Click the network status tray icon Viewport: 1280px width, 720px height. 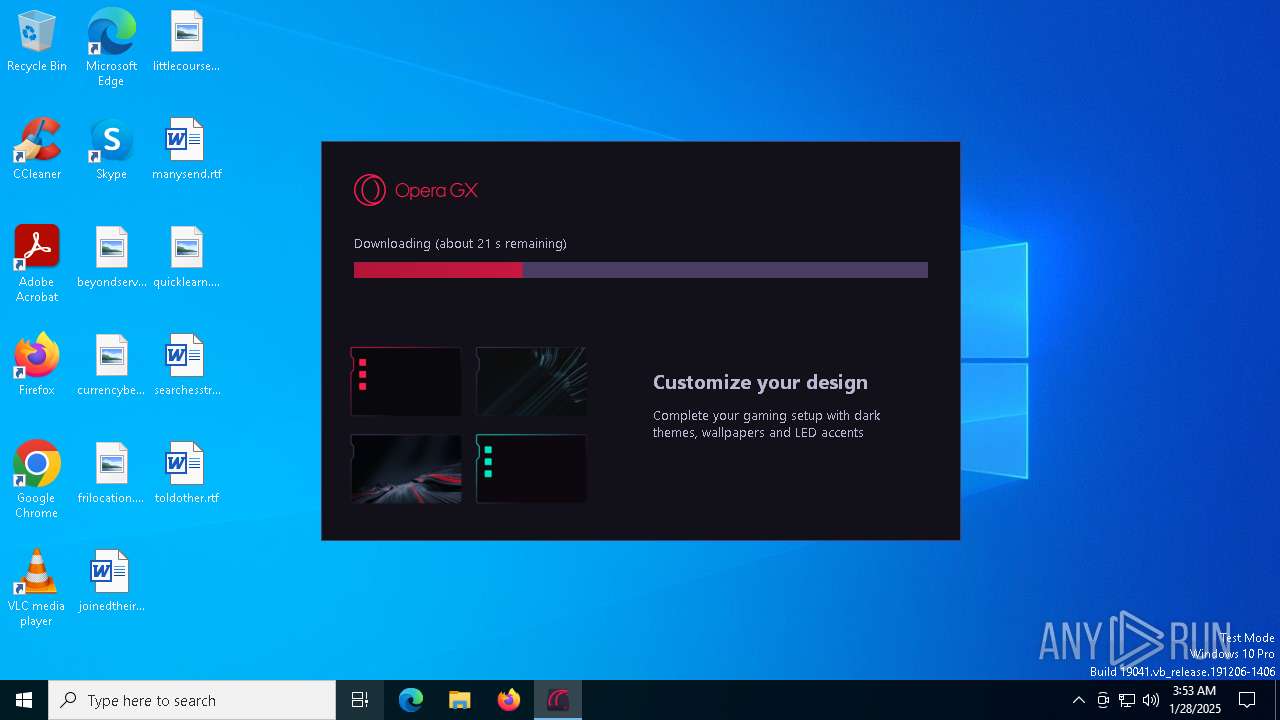1127,700
